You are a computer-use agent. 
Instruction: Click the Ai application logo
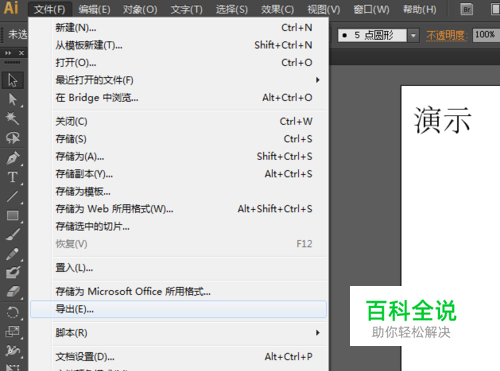pyautogui.click(x=11, y=8)
